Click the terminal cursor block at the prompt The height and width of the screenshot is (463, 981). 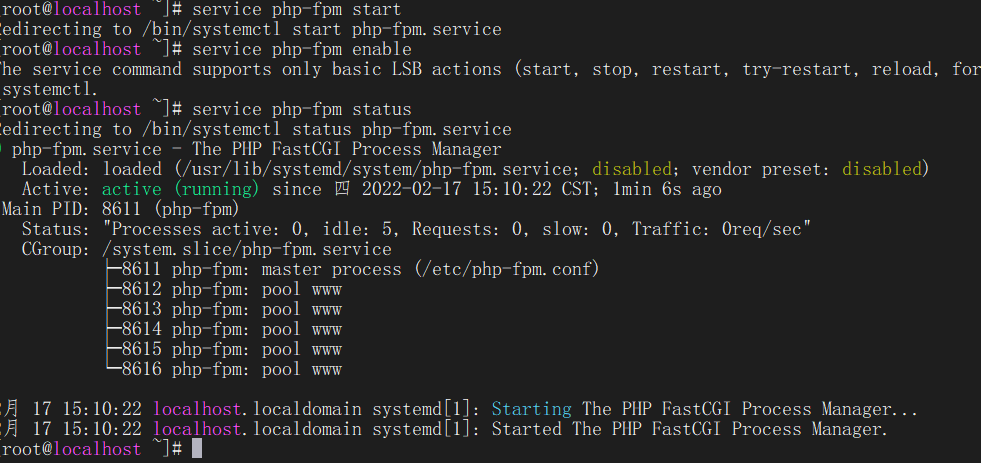197,449
